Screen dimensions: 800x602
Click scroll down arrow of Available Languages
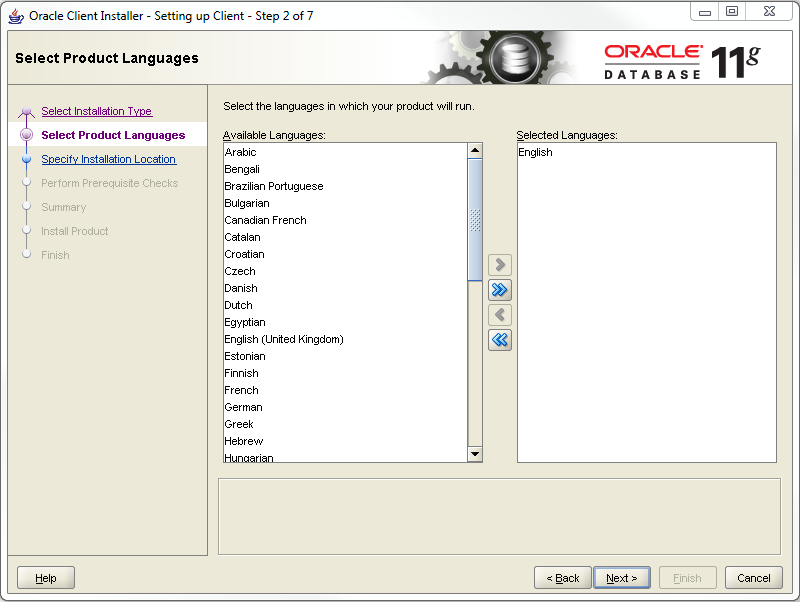(475, 454)
